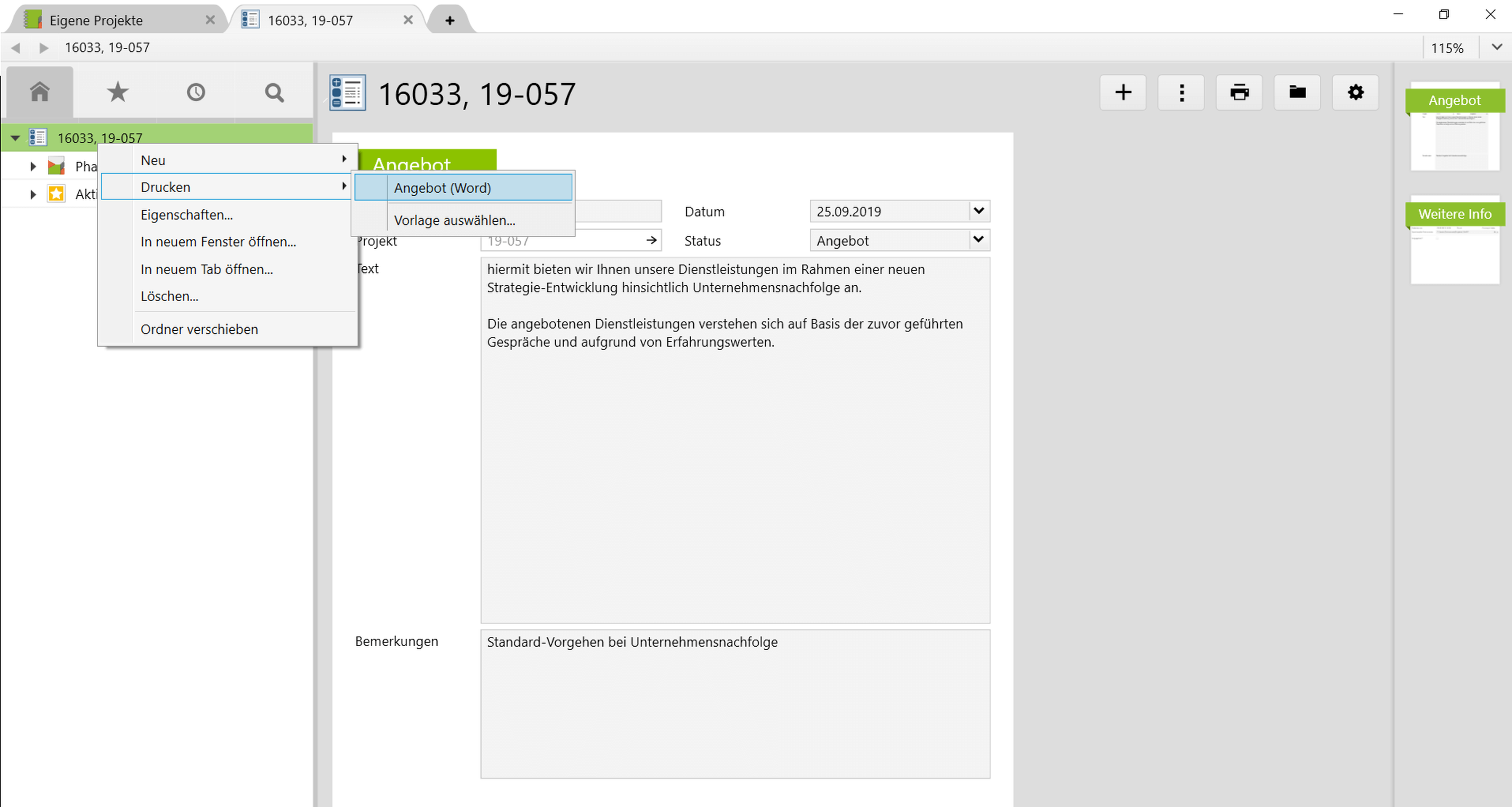Open the Status dropdown showing Angebot

(979, 239)
